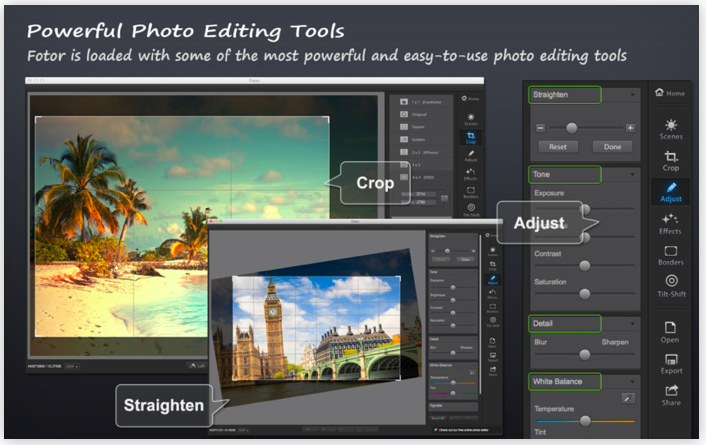Click the Left rotate button under the beach photo
This screenshot has width=706, height=445.
click(197, 366)
